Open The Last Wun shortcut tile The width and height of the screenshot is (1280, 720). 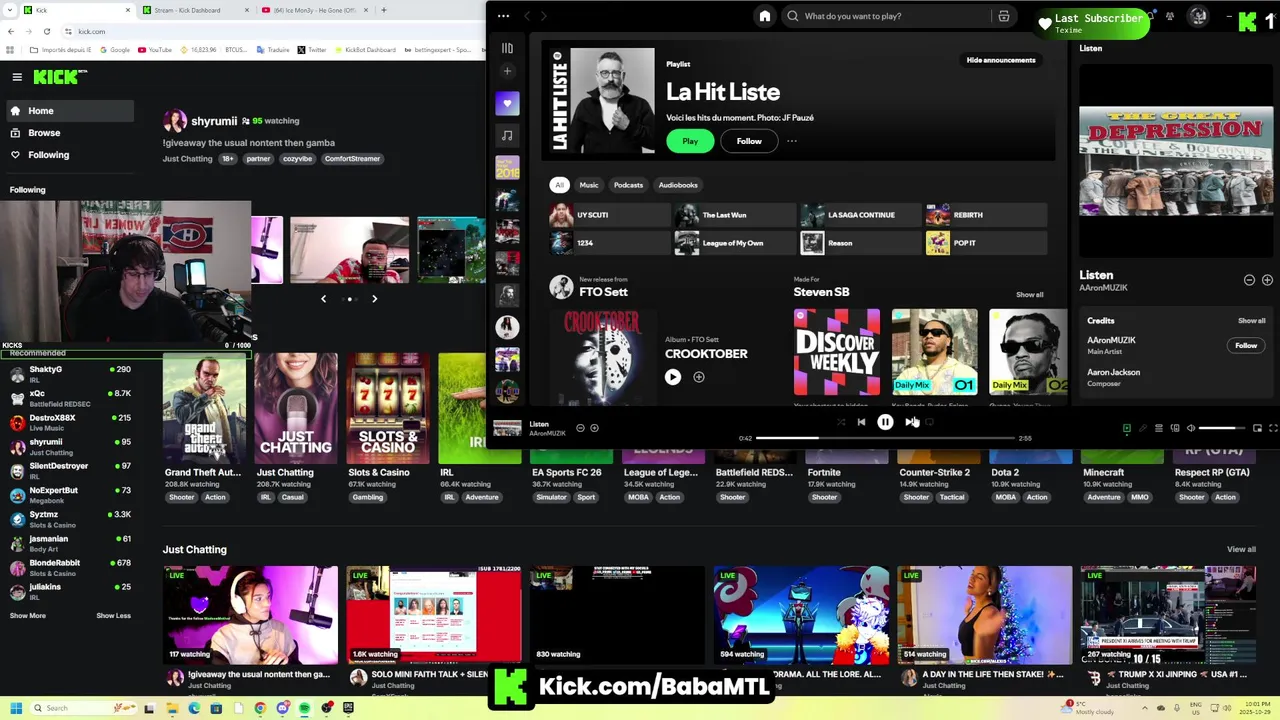tap(735, 215)
